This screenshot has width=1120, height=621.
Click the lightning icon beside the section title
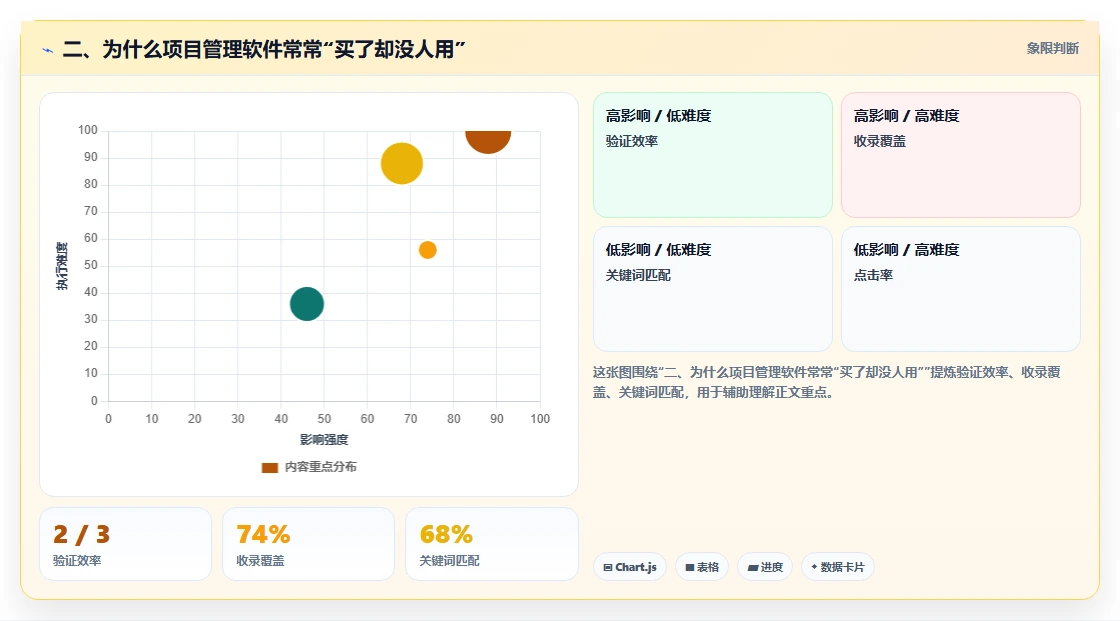tap(48, 50)
